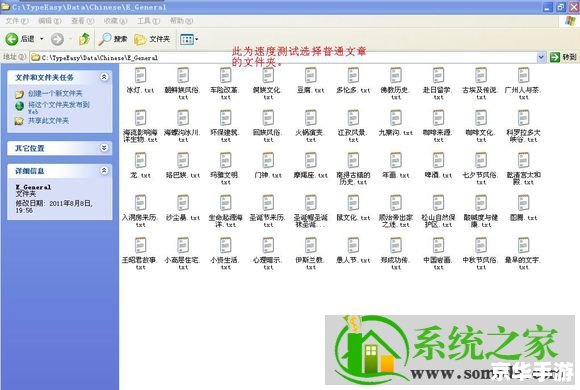The height and width of the screenshot is (390, 580).
Task: Open the 工具 menu
Action: pos(148,21)
